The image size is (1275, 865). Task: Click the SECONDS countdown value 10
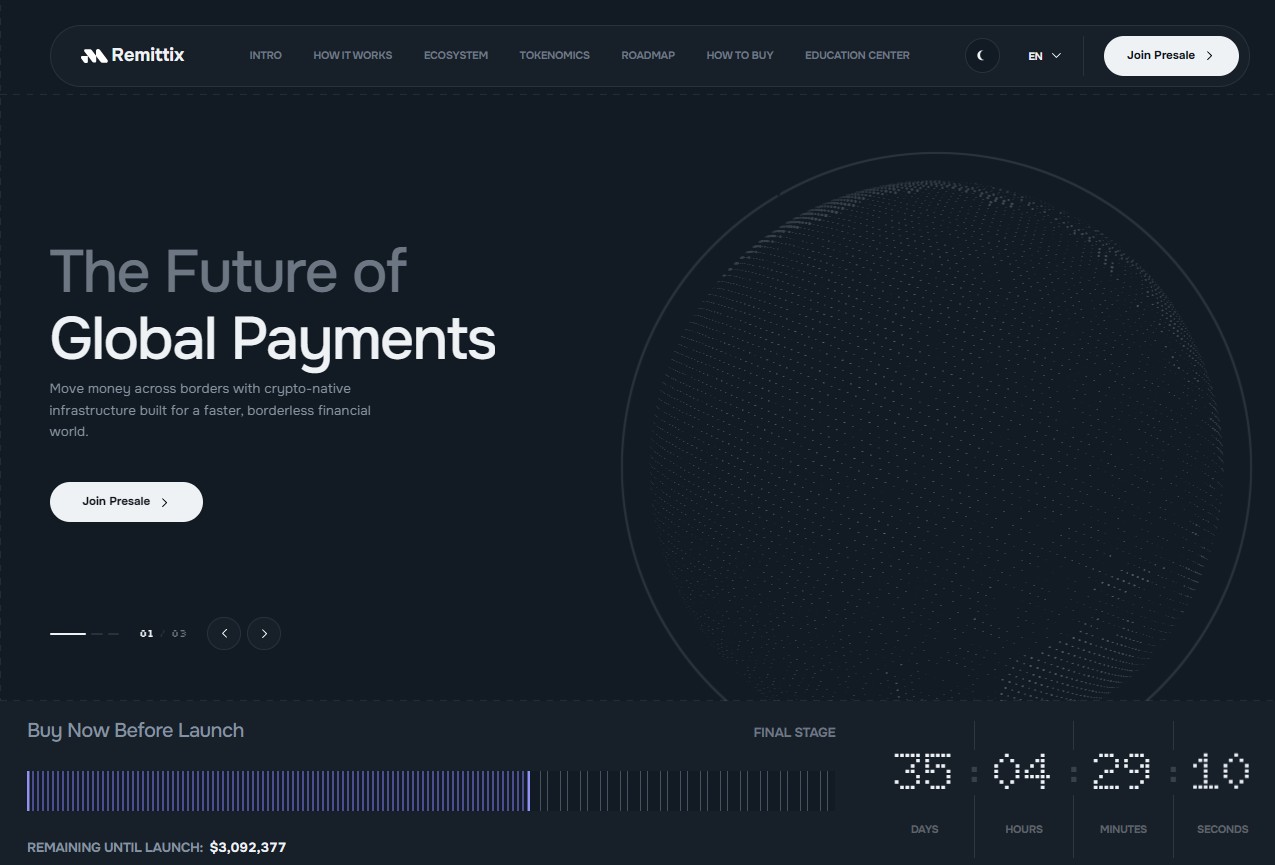(x=1221, y=772)
